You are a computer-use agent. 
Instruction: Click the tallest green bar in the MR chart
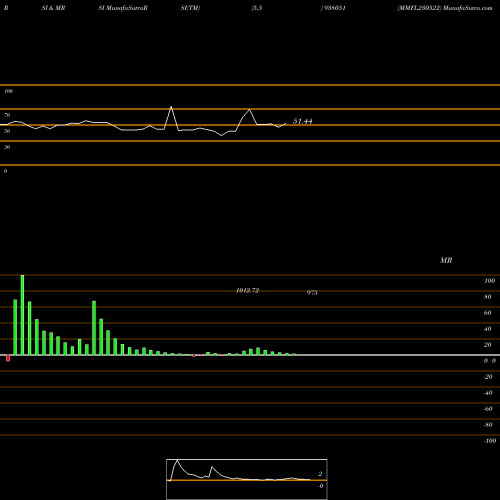click(x=22, y=315)
